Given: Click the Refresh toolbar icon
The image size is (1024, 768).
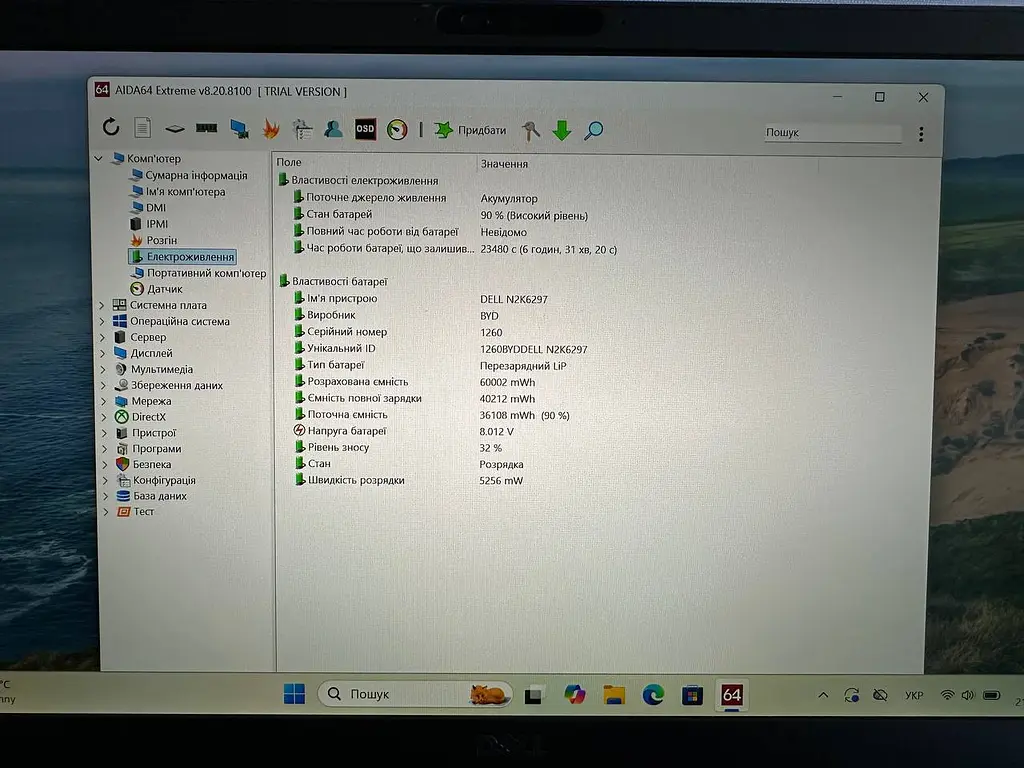Looking at the screenshot, I should (x=111, y=127).
